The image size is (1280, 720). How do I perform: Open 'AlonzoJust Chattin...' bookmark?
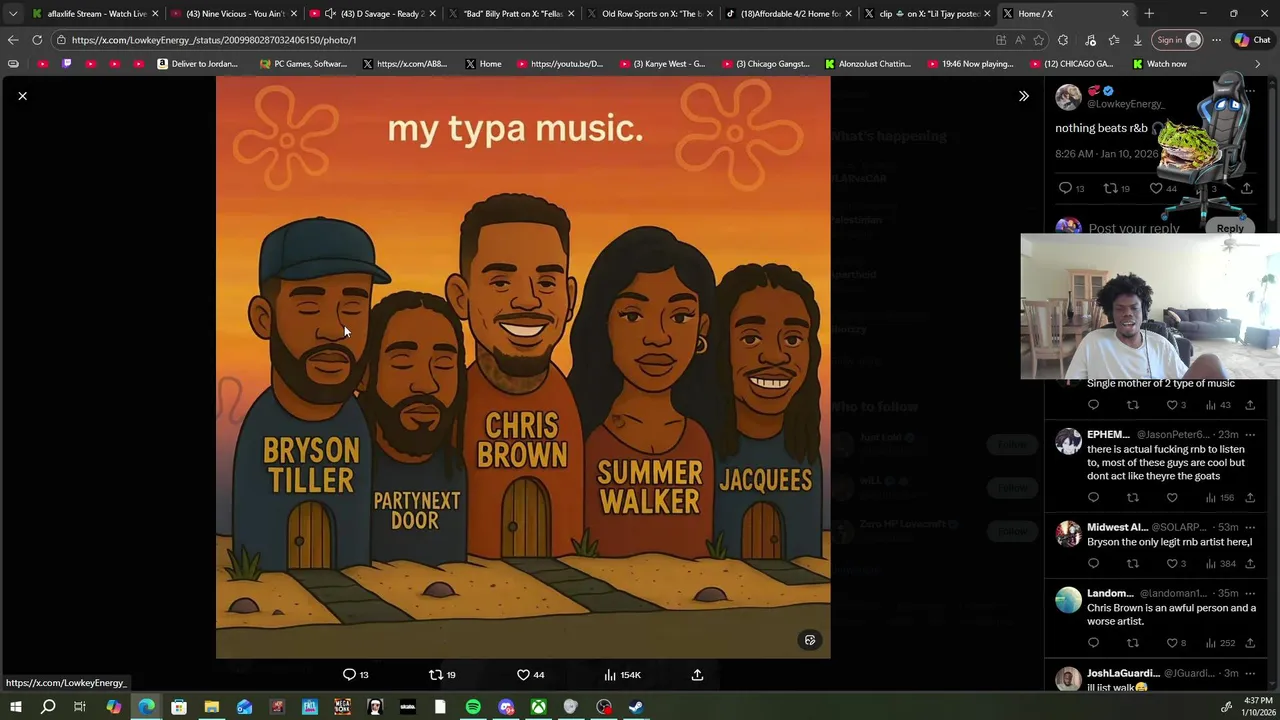point(867,64)
